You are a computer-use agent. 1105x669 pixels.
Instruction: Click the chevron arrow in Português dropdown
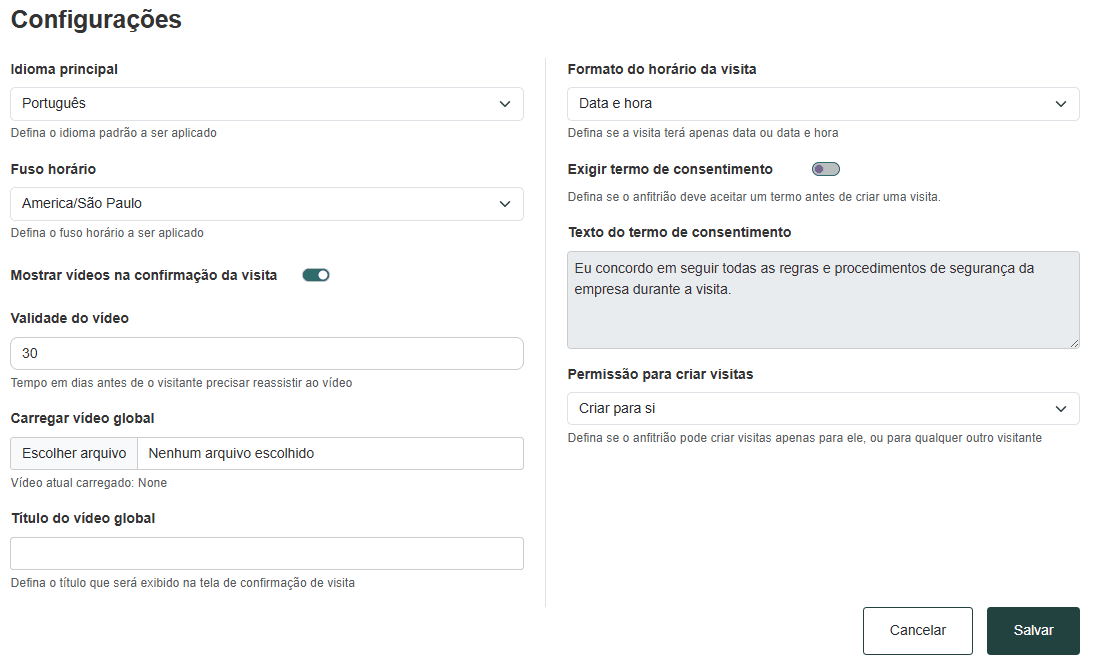pos(505,104)
